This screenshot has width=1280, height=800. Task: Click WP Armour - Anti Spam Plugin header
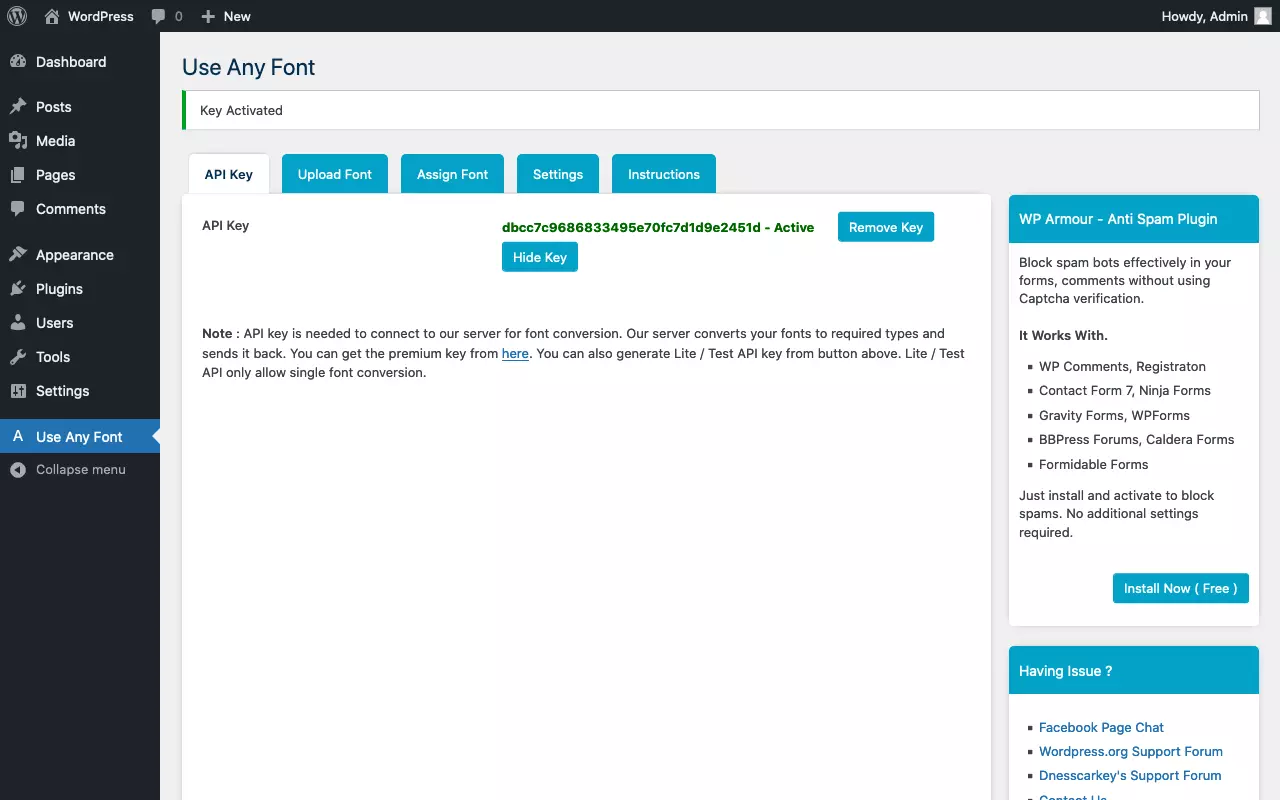click(x=1134, y=219)
